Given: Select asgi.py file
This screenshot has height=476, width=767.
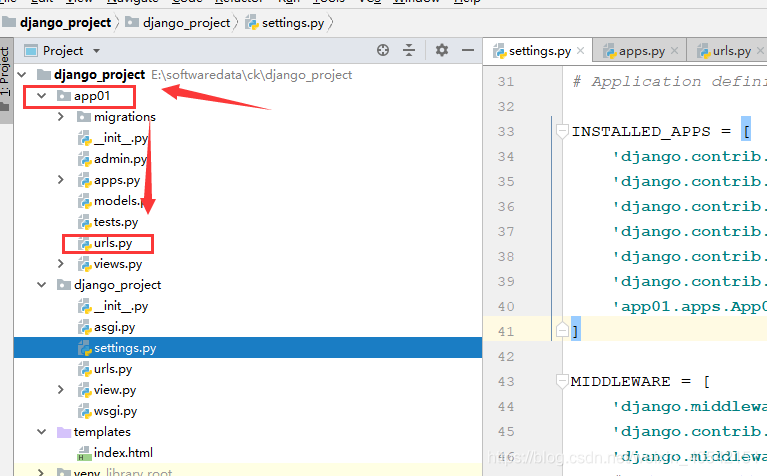Looking at the screenshot, I should coord(114,327).
